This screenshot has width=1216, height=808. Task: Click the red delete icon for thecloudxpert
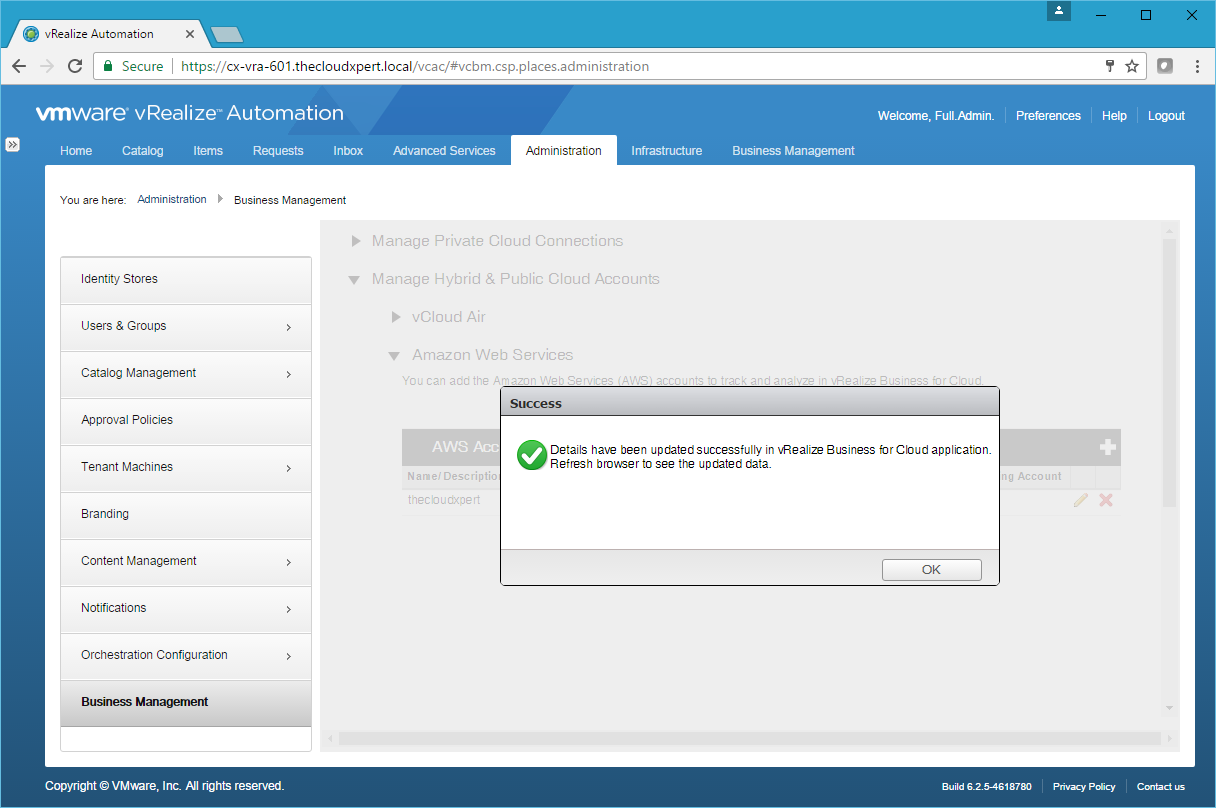pyautogui.click(x=1106, y=500)
